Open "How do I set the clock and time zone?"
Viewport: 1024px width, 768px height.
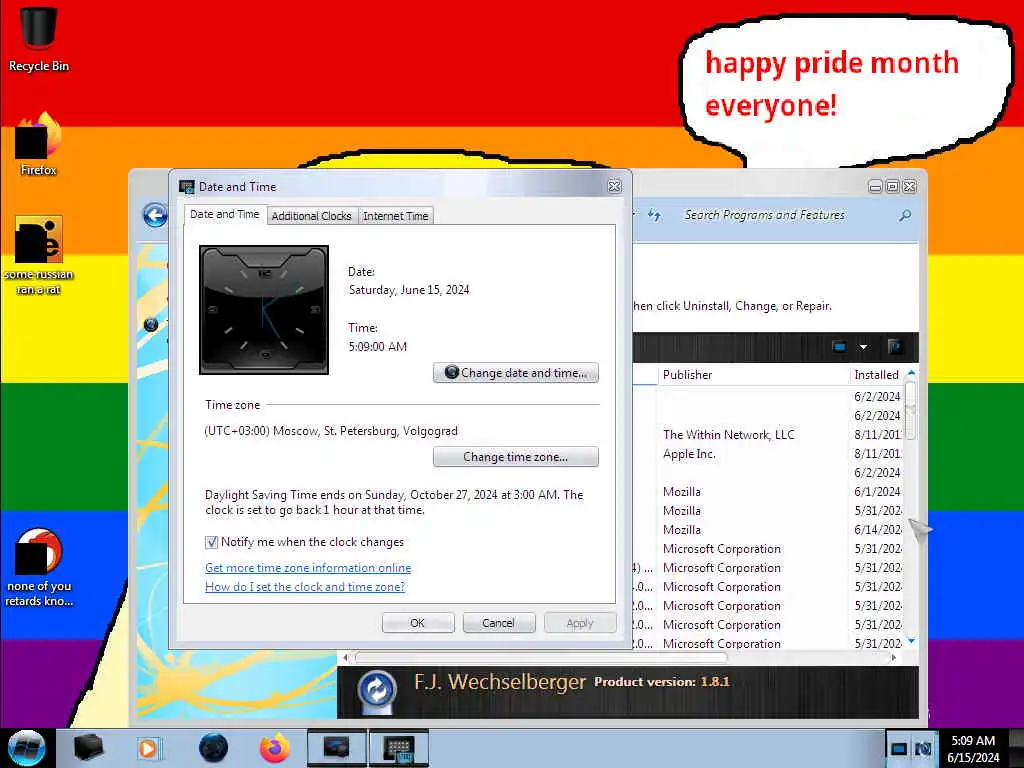[x=305, y=587]
